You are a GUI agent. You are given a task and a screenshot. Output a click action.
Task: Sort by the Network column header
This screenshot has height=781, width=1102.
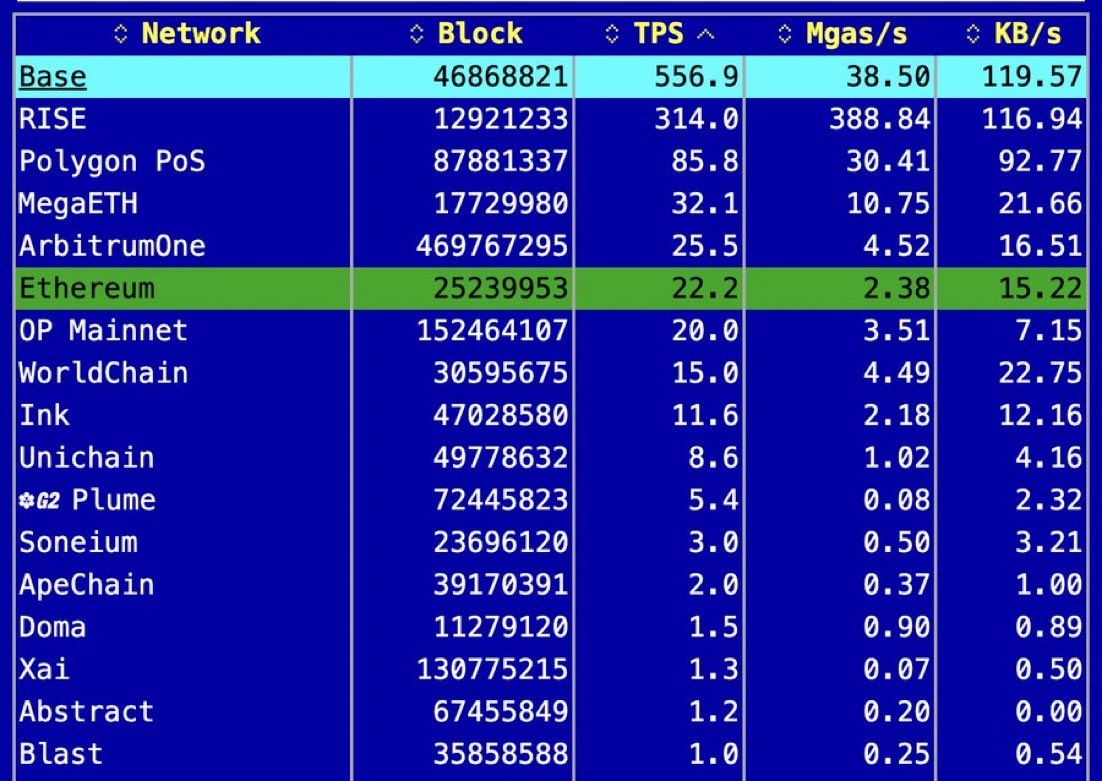[201, 34]
